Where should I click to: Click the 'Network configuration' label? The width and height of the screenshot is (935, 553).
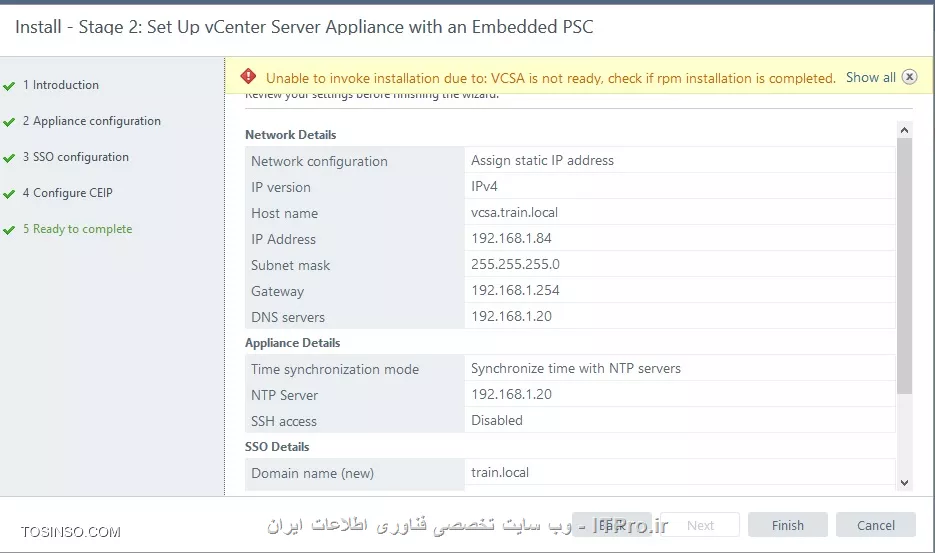click(319, 161)
